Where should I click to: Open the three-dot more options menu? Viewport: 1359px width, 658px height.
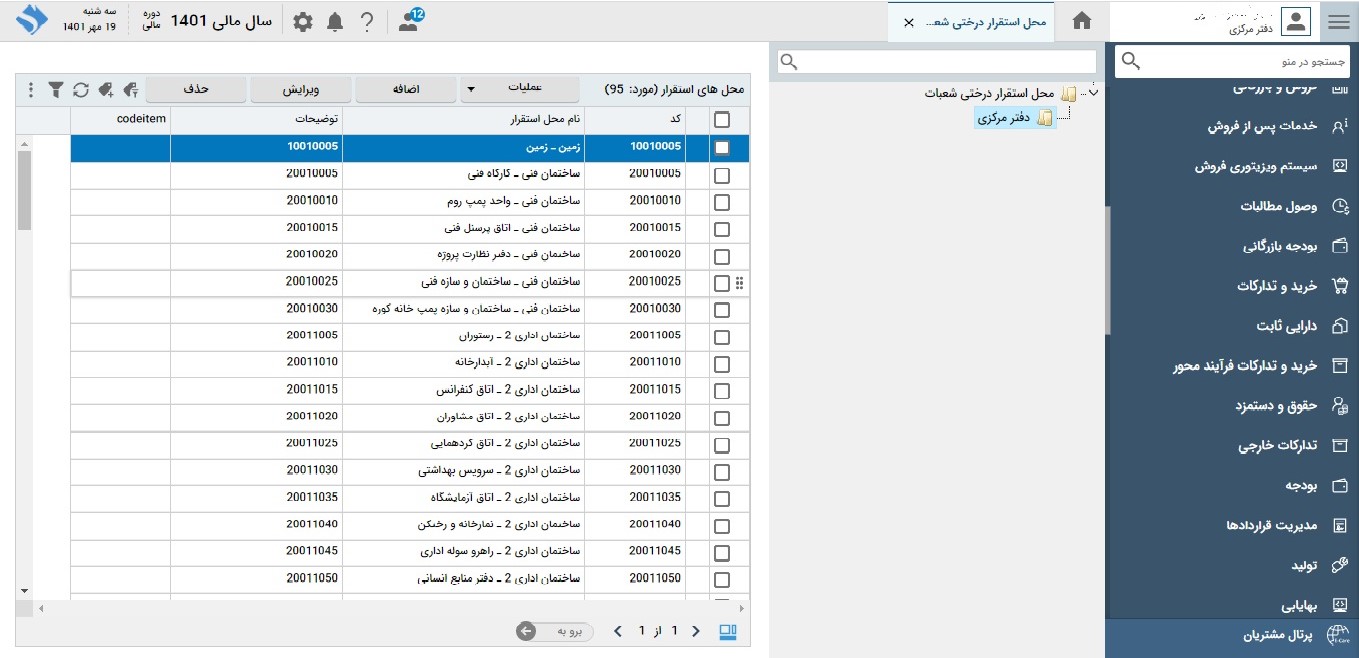click(31, 90)
